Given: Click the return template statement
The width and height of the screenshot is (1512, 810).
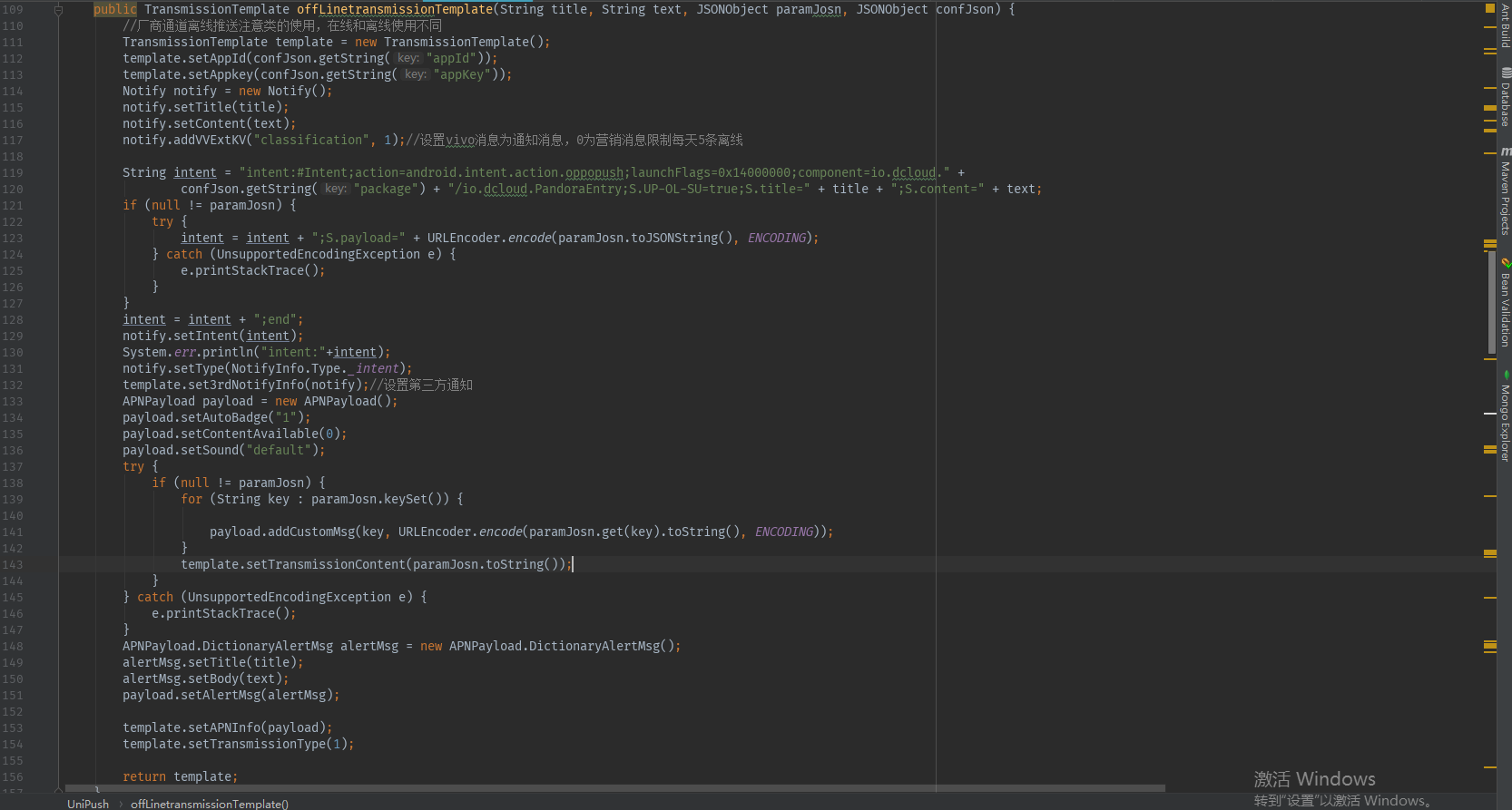Looking at the screenshot, I should pos(180,776).
